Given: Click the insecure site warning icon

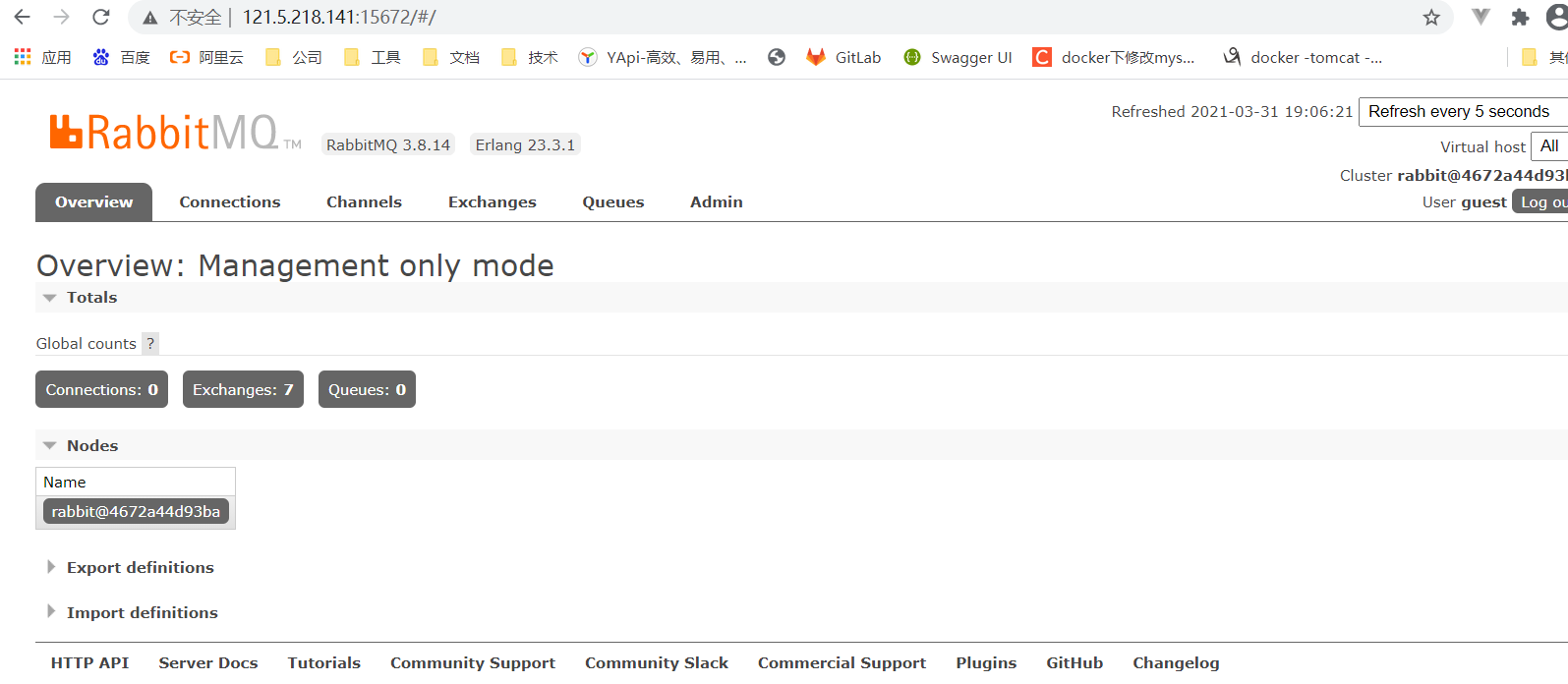Looking at the screenshot, I should [150, 18].
